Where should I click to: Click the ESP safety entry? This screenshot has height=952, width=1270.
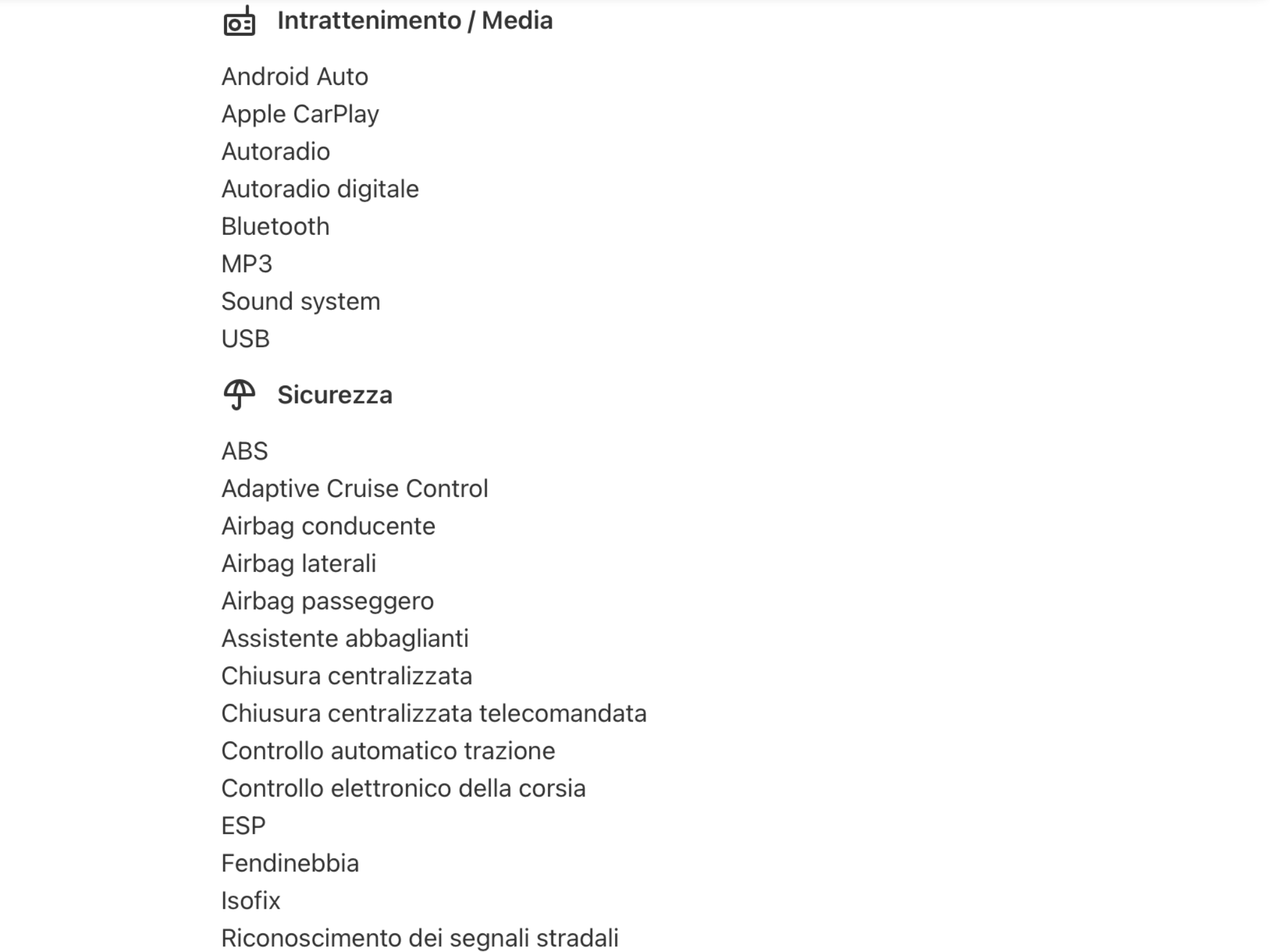pos(244,826)
